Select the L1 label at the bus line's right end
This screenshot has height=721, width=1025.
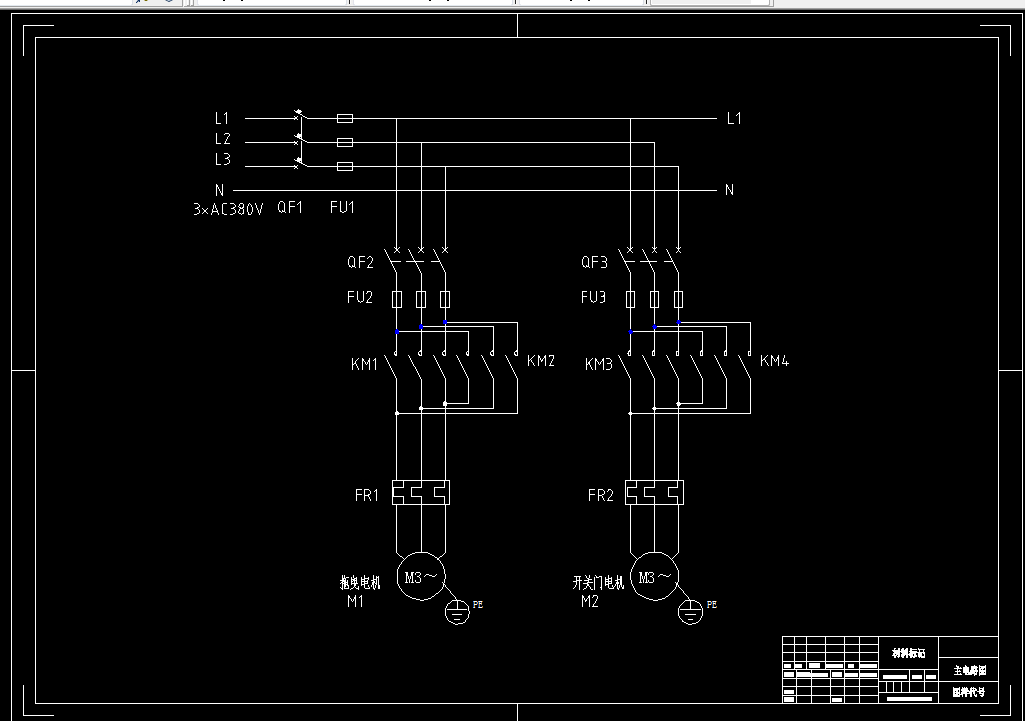pos(734,118)
